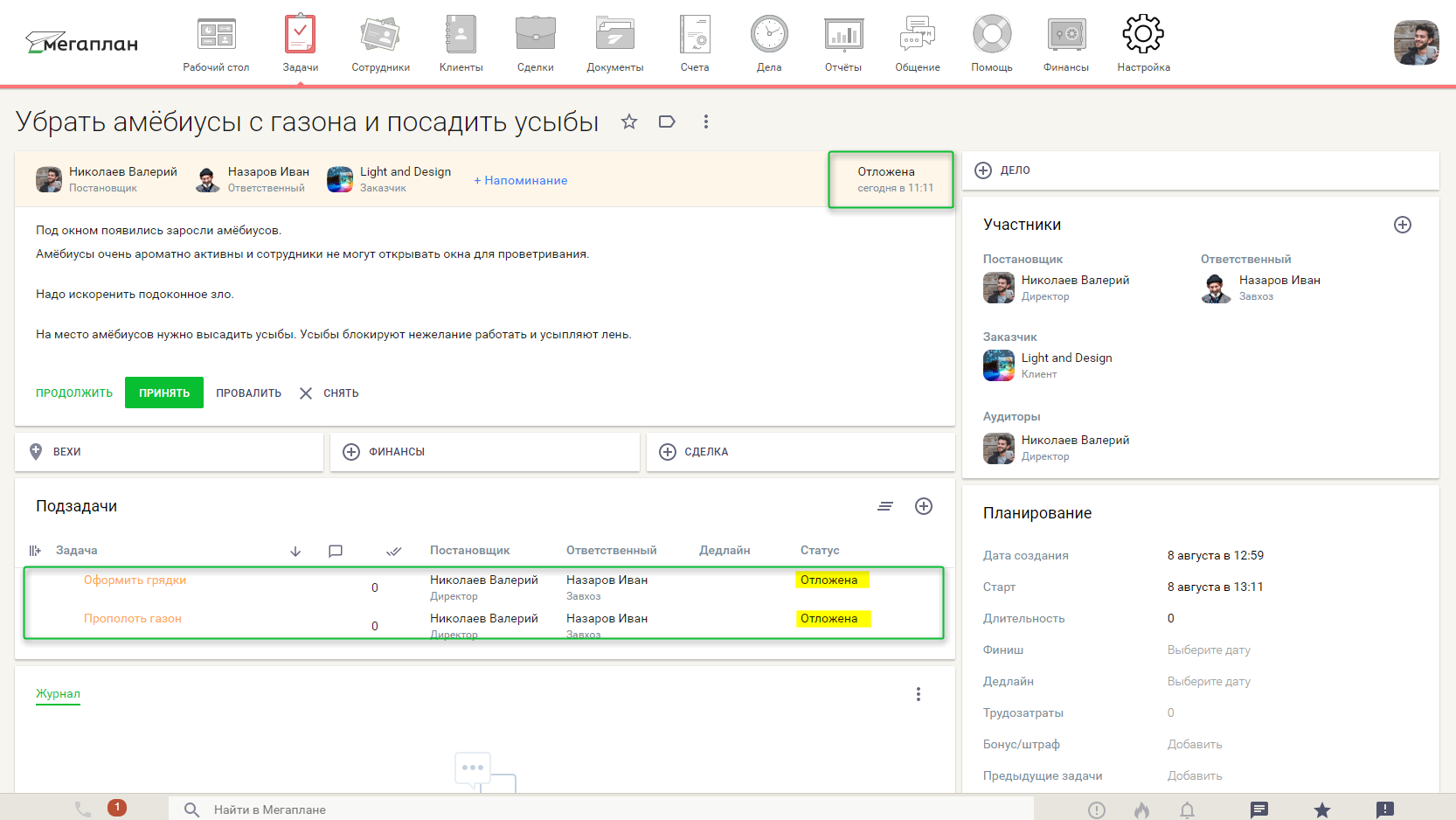Click the Отложена status block
This screenshot has width=1456, height=820.
891,179
